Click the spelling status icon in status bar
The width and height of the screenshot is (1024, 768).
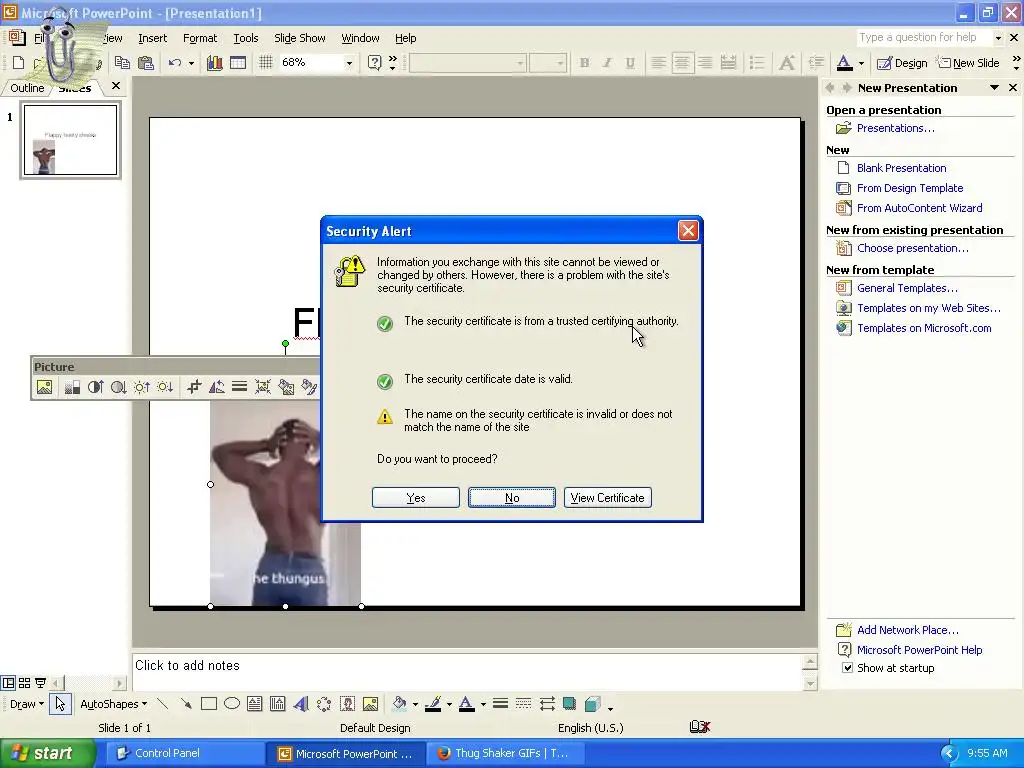(699, 727)
